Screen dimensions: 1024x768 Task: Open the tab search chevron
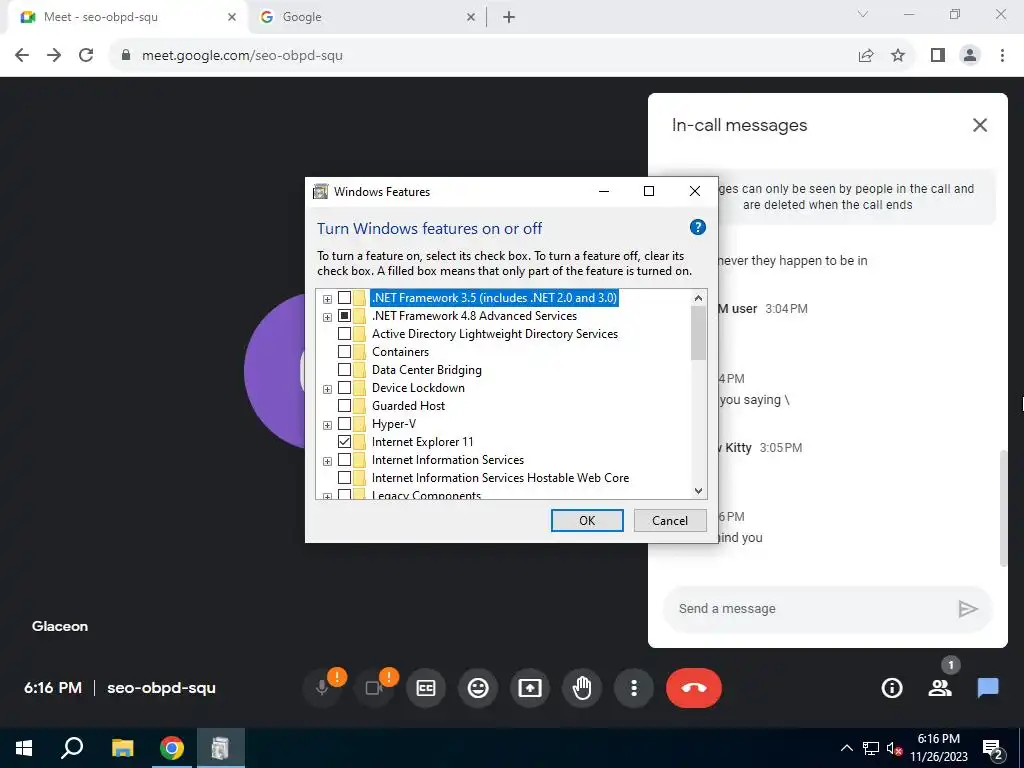pyautogui.click(x=863, y=14)
